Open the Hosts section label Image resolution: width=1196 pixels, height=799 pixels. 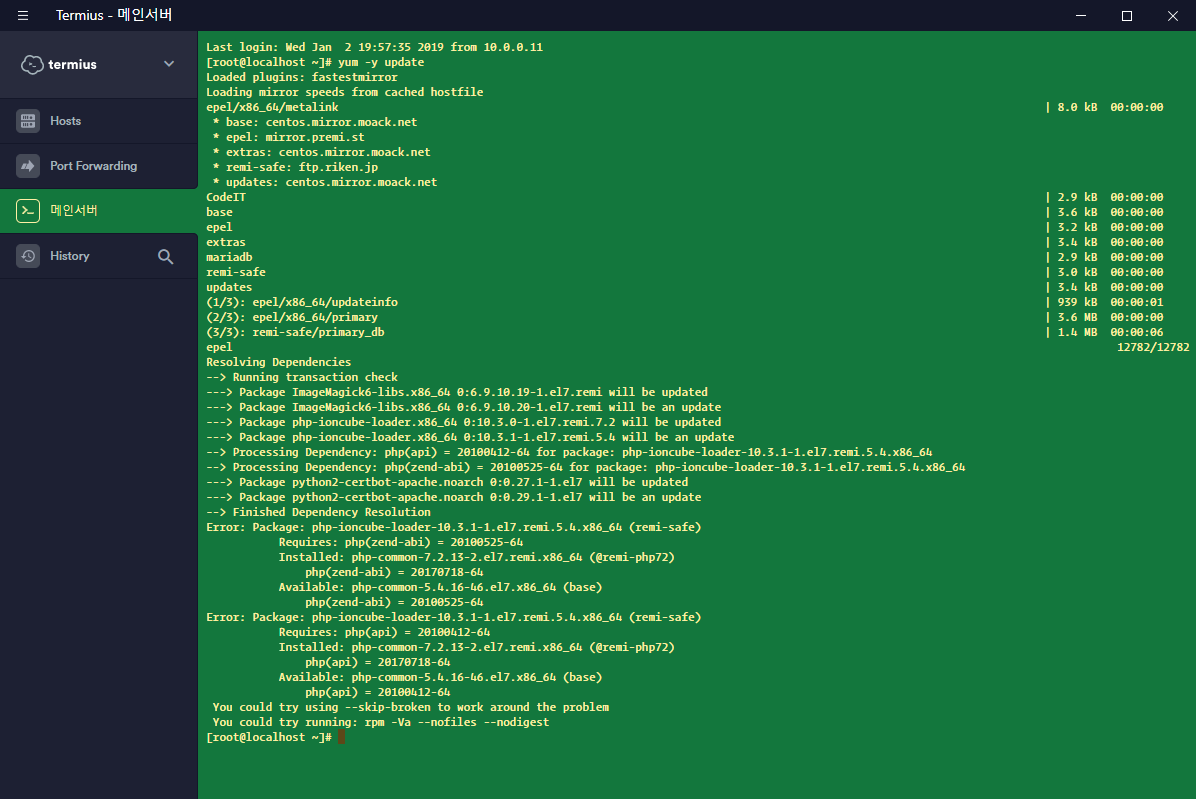pos(66,121)
